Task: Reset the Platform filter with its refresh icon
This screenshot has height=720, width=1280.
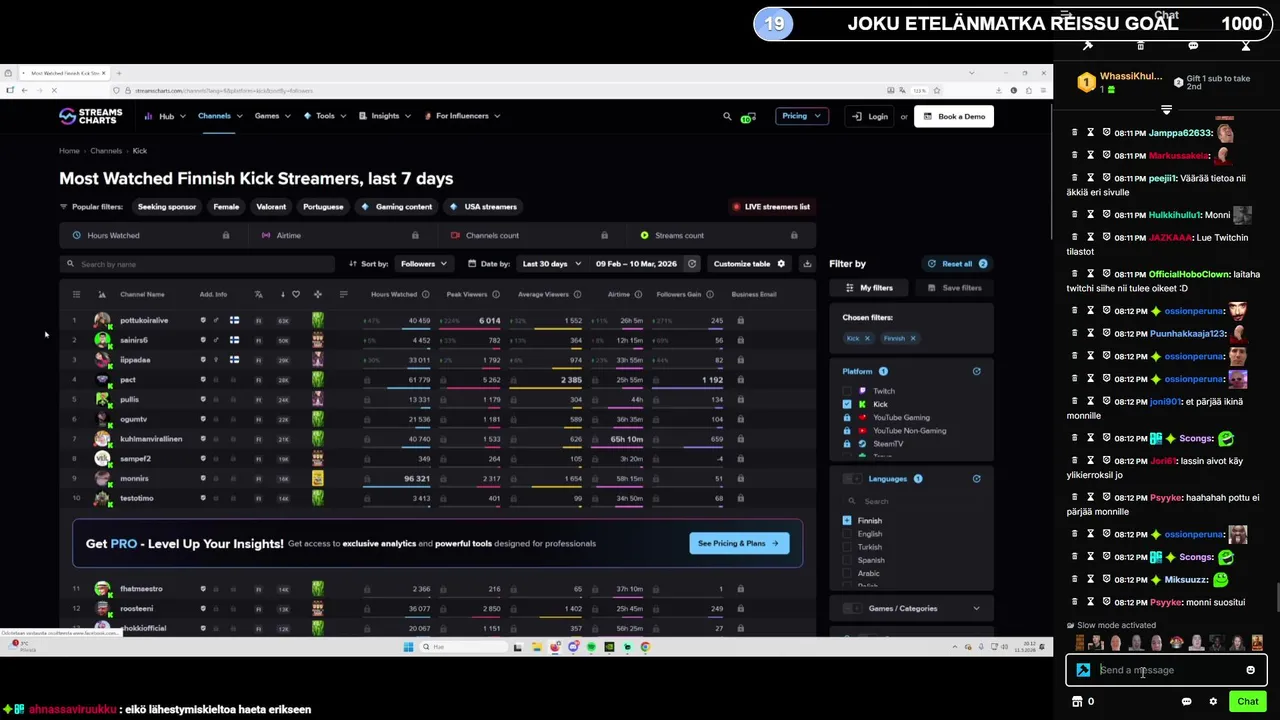Action: coord(976,371)
